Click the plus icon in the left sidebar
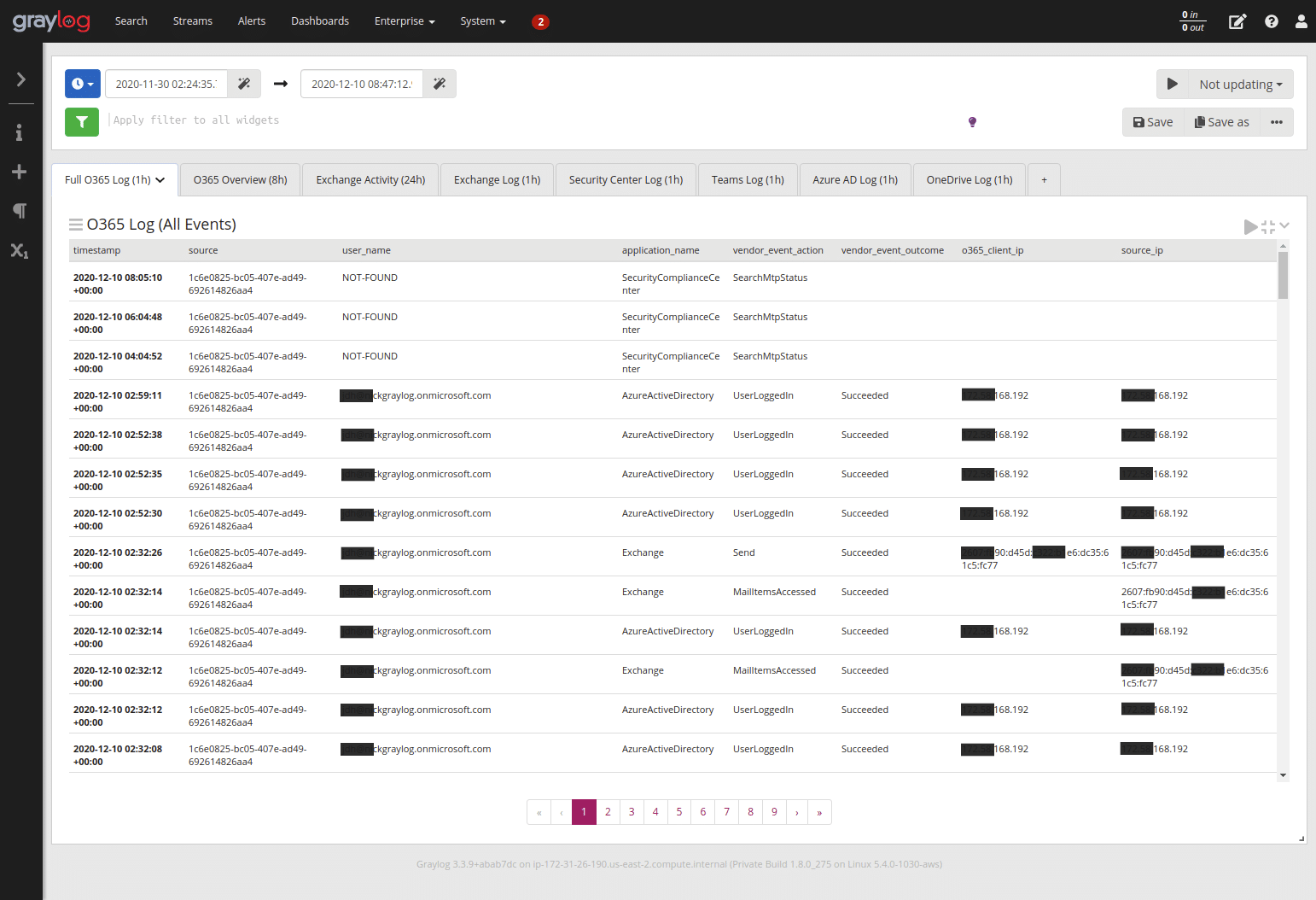 point(20,171)
